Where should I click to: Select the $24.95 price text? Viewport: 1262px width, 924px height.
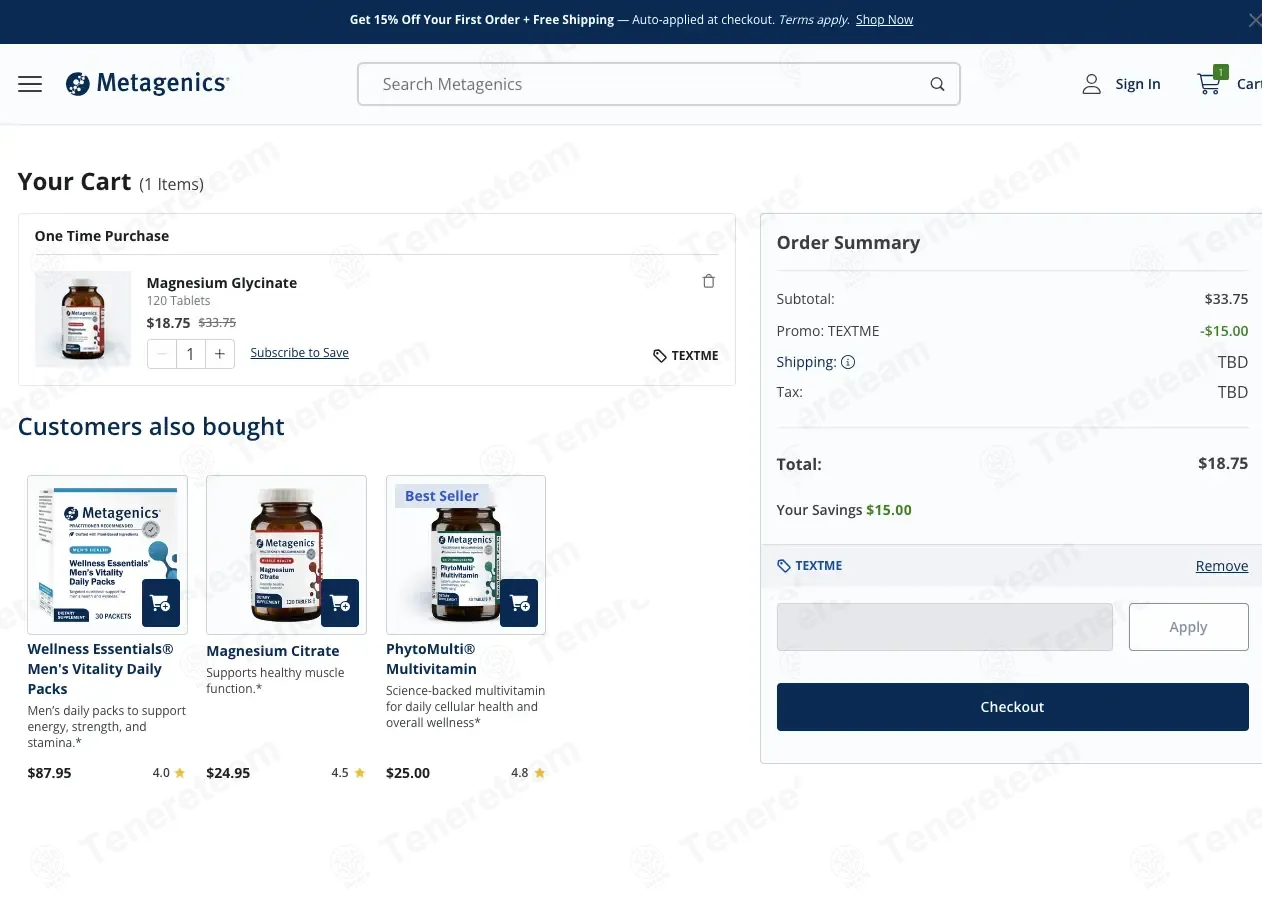228,773
